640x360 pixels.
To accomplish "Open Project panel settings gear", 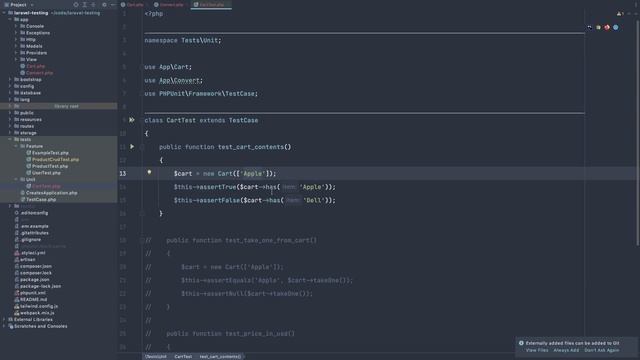I will point(104,5).
